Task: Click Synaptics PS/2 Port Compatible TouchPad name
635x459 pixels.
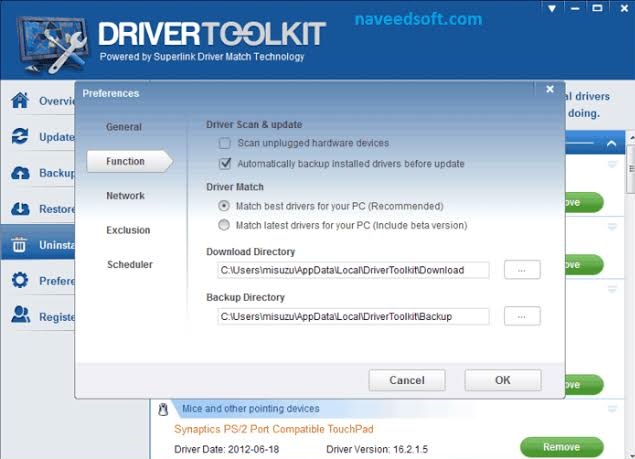Action: (x=274, y=429)
